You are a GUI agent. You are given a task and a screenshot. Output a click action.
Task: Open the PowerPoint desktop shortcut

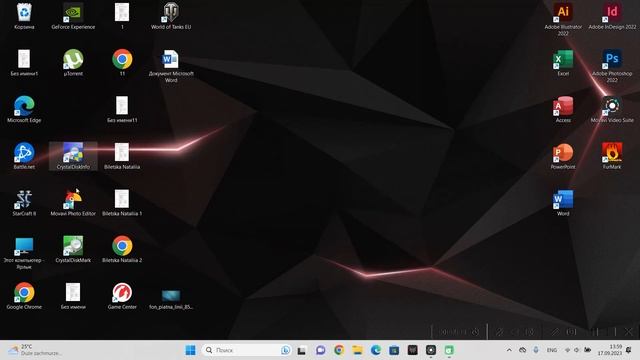click(563, 156)
